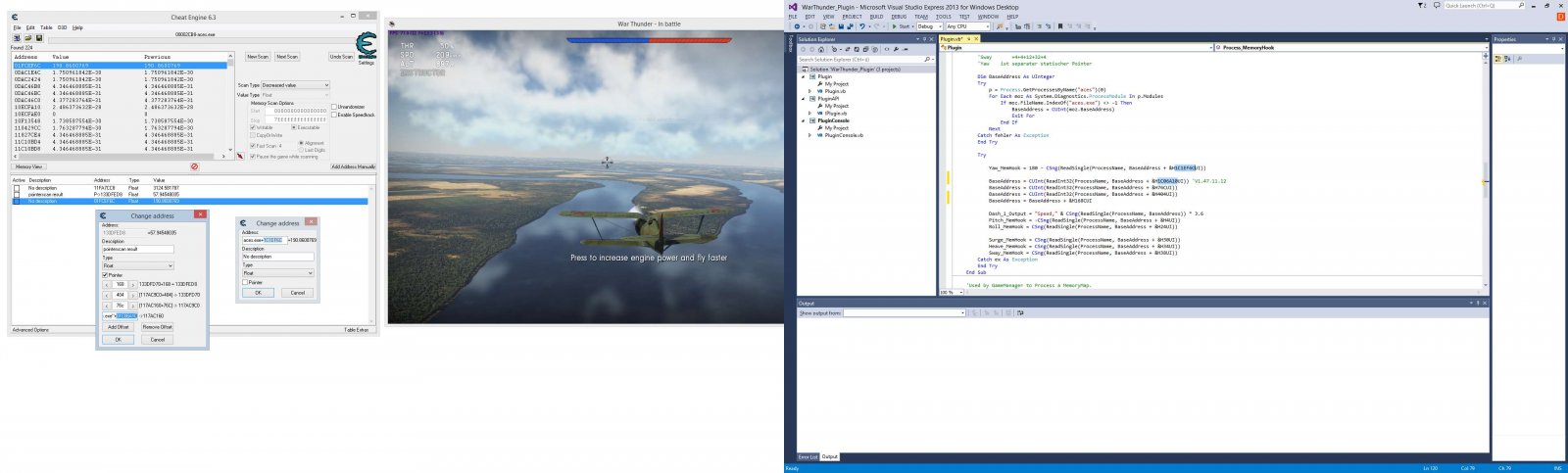This screenshot has width=1568, height=473.
Task: Open Table menu in Cheat Engine
Action: click(x=46, y=27)
